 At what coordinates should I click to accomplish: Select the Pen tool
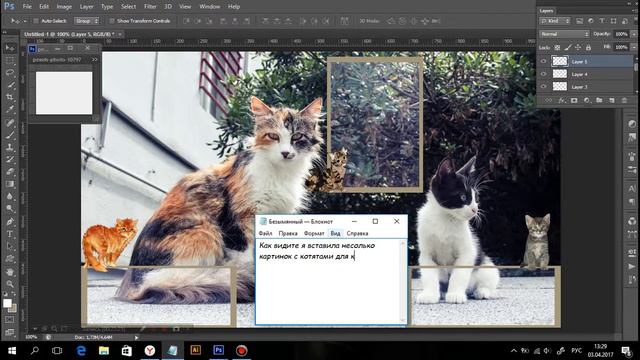click(10, 222)
